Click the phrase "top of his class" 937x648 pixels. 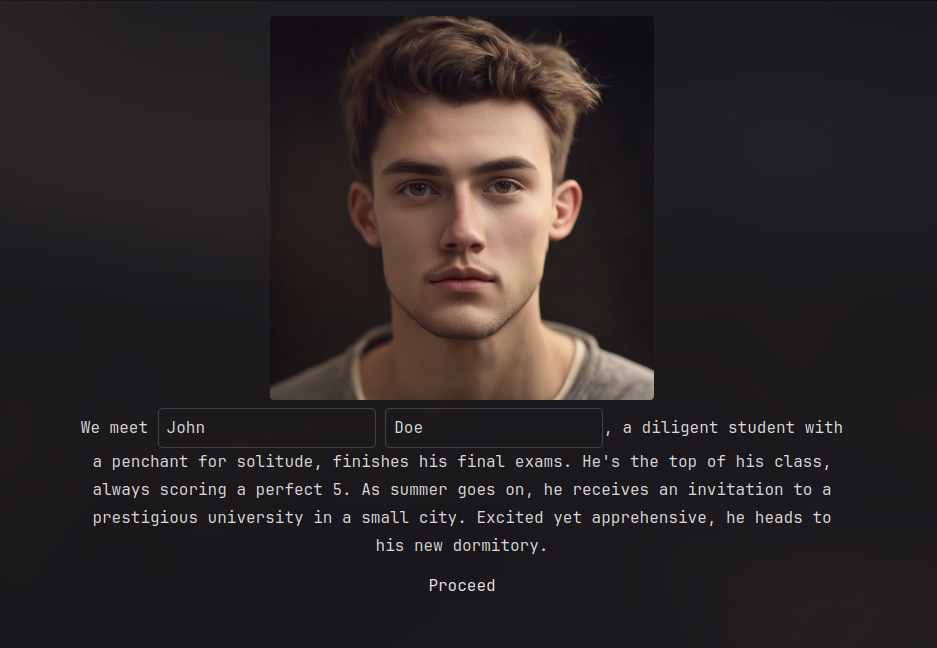pyautogui.click(x=747, y=461)
